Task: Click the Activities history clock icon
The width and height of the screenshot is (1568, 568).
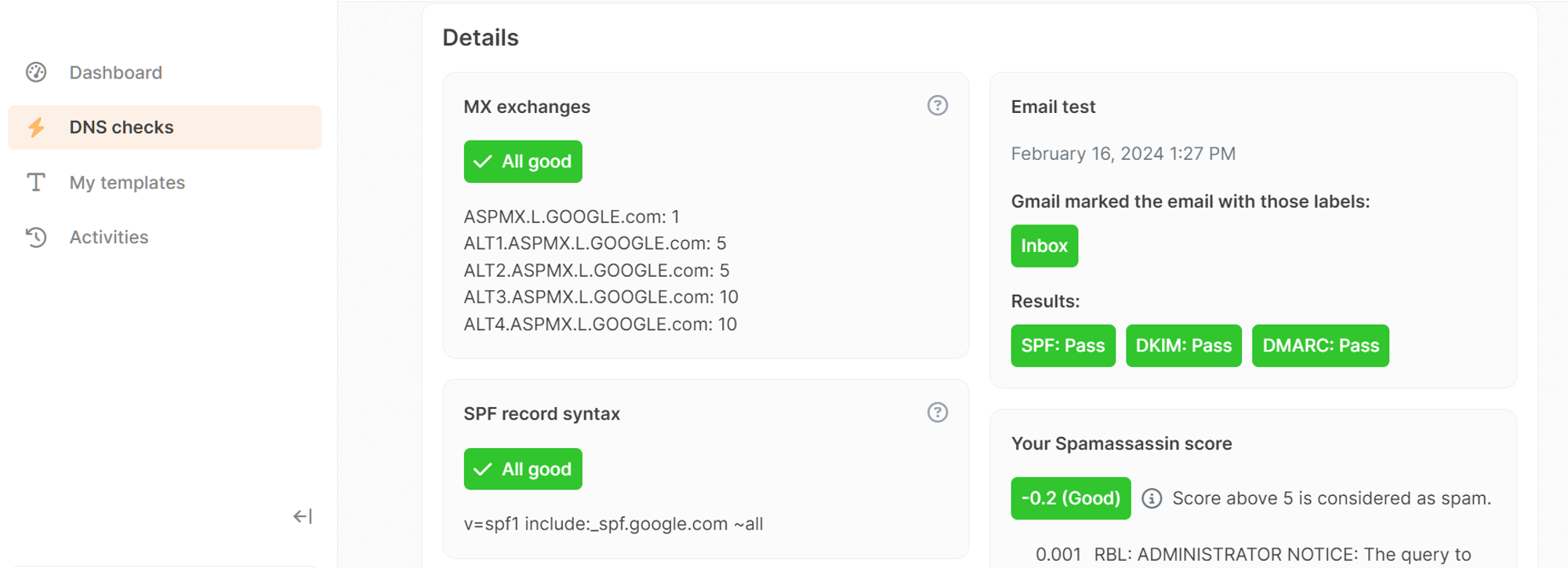Action: [36, 237]
